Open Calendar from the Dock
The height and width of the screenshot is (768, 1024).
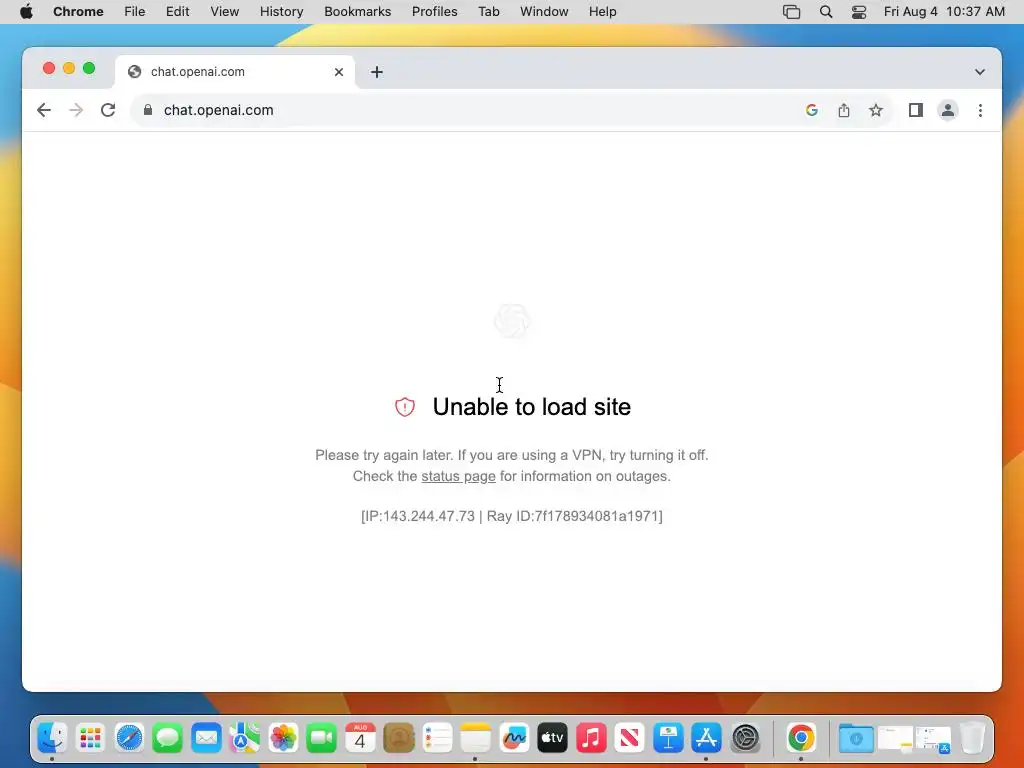click(360, 738)
